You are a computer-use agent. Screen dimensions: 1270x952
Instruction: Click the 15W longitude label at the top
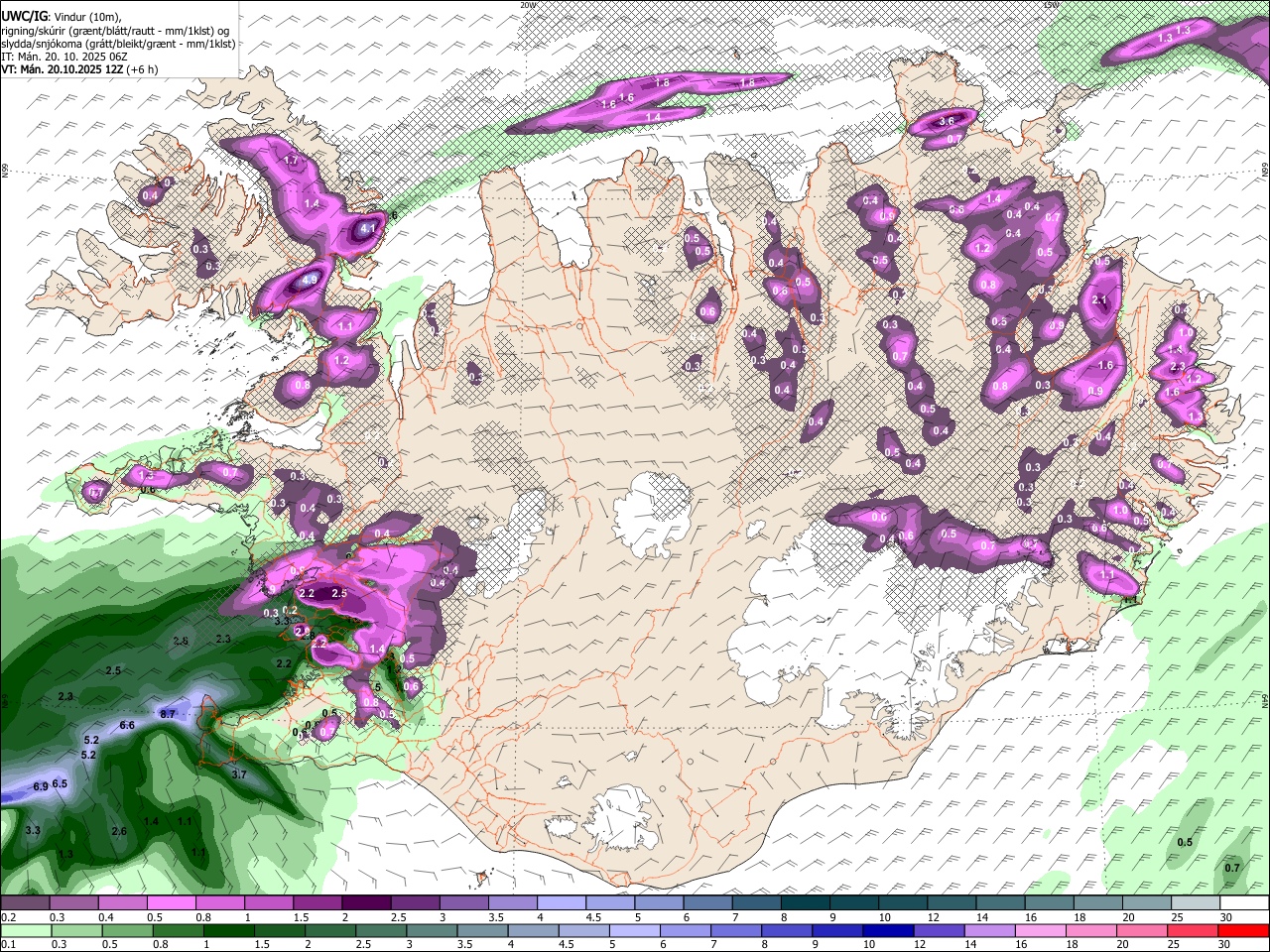(x=1051, y=5)
